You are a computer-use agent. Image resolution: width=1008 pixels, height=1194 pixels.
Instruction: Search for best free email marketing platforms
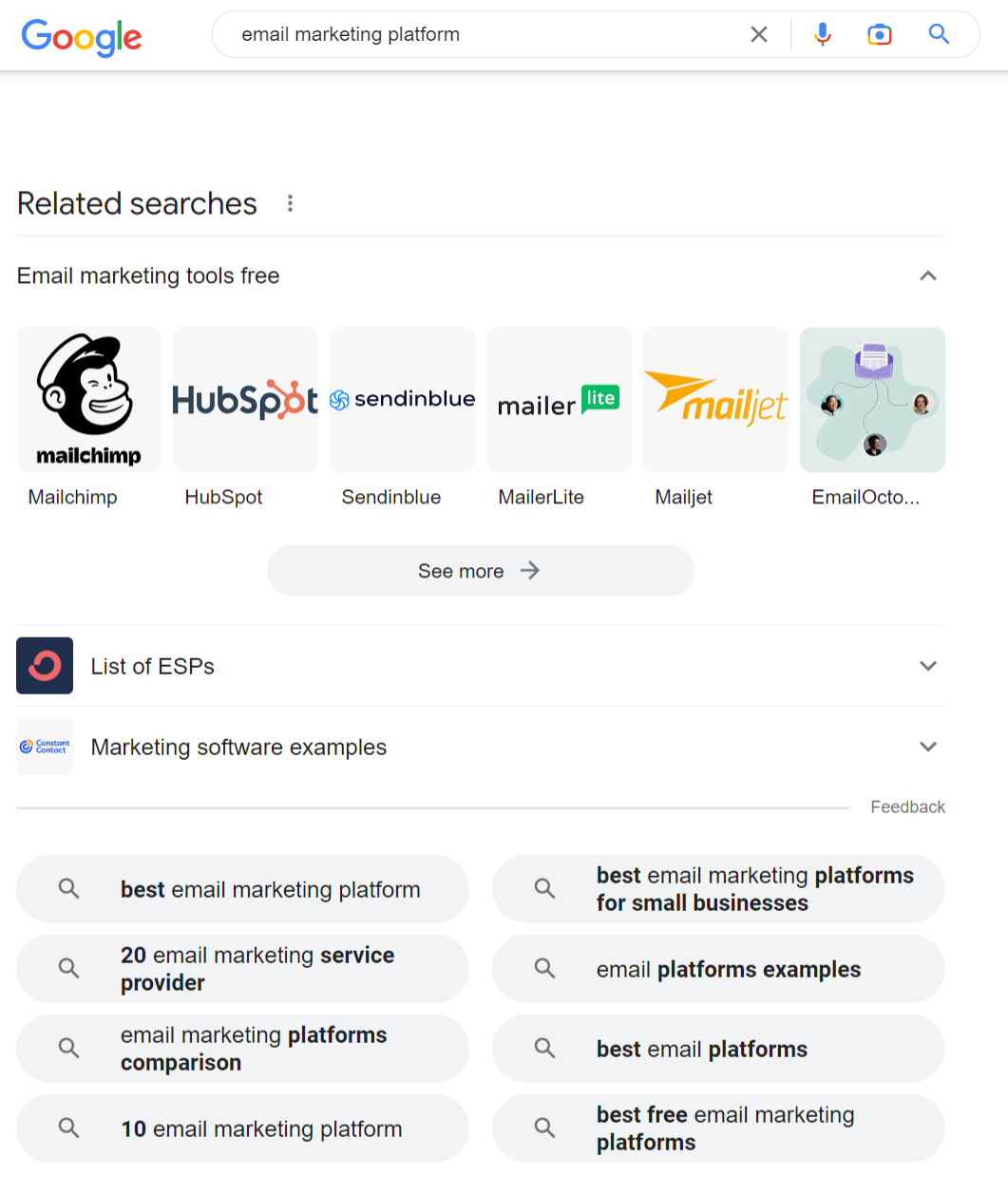(x=718, y=1128)
